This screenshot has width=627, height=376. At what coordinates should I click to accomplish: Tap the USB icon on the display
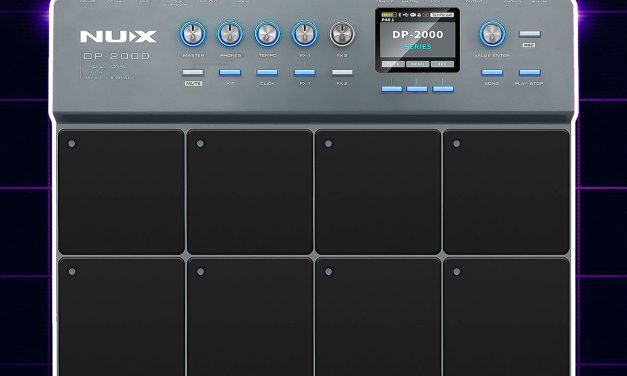(x=405, y=15)
